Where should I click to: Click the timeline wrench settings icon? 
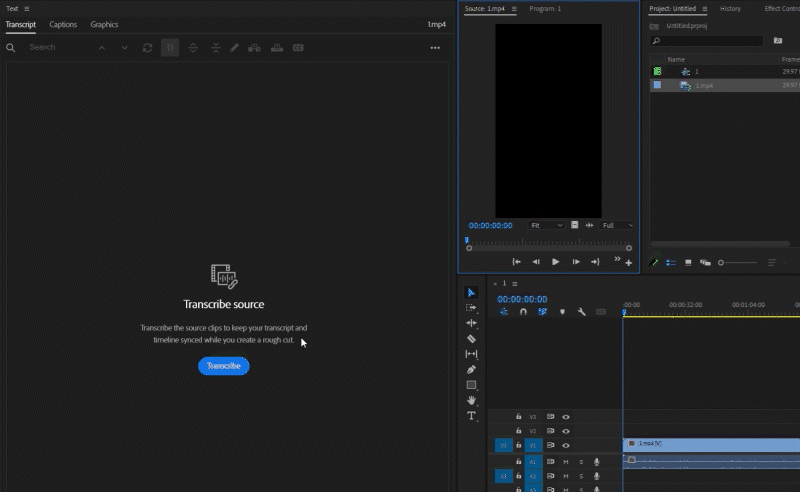[x=582, y=312]
